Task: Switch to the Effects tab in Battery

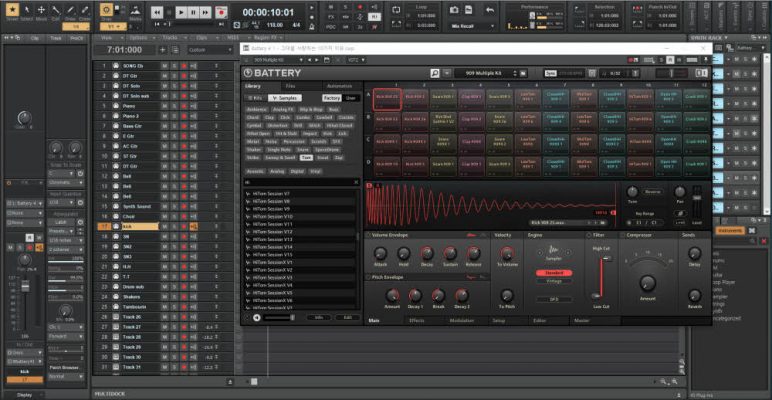Action: pos(416,320)
